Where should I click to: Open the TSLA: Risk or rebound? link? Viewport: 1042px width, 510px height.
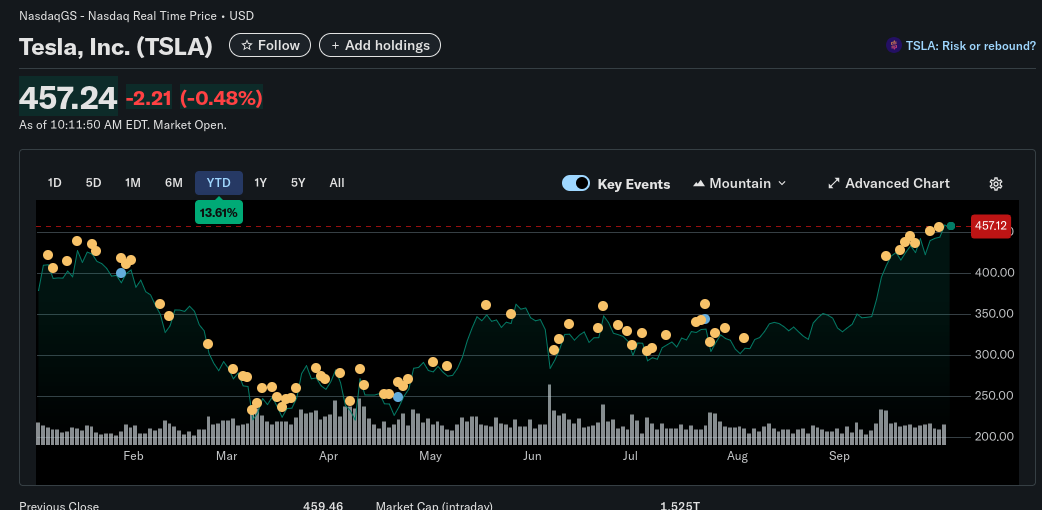point(970,46)
